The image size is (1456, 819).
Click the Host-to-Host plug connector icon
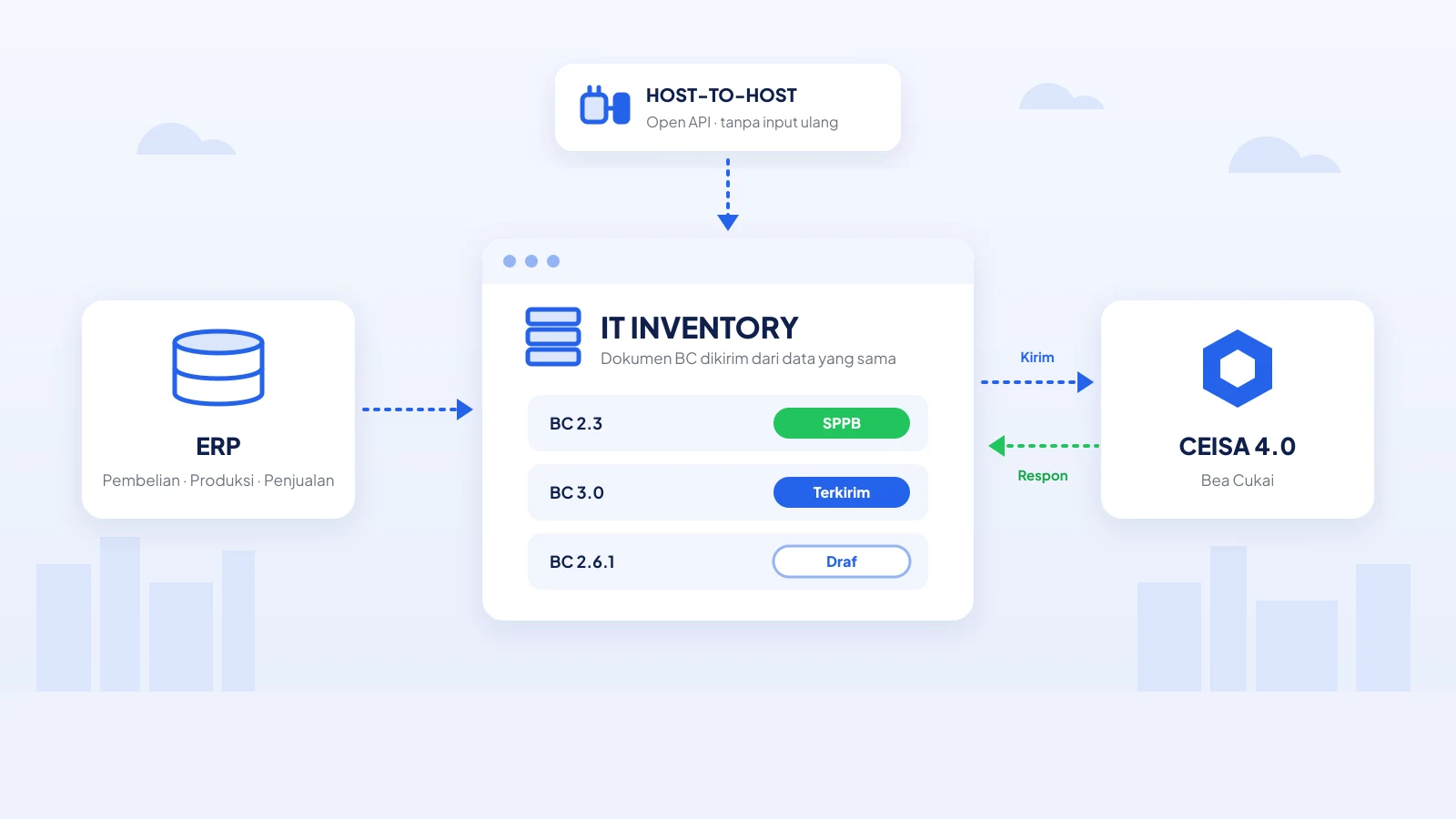pos(605,106)
